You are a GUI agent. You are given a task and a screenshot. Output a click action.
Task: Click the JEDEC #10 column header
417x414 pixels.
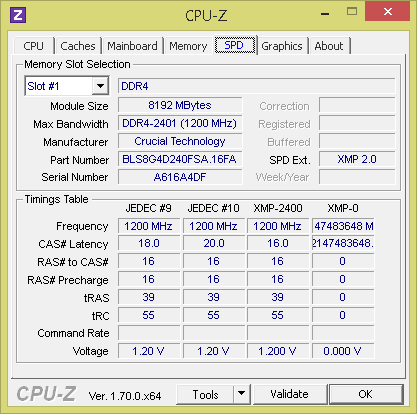[x=213, y=208]
